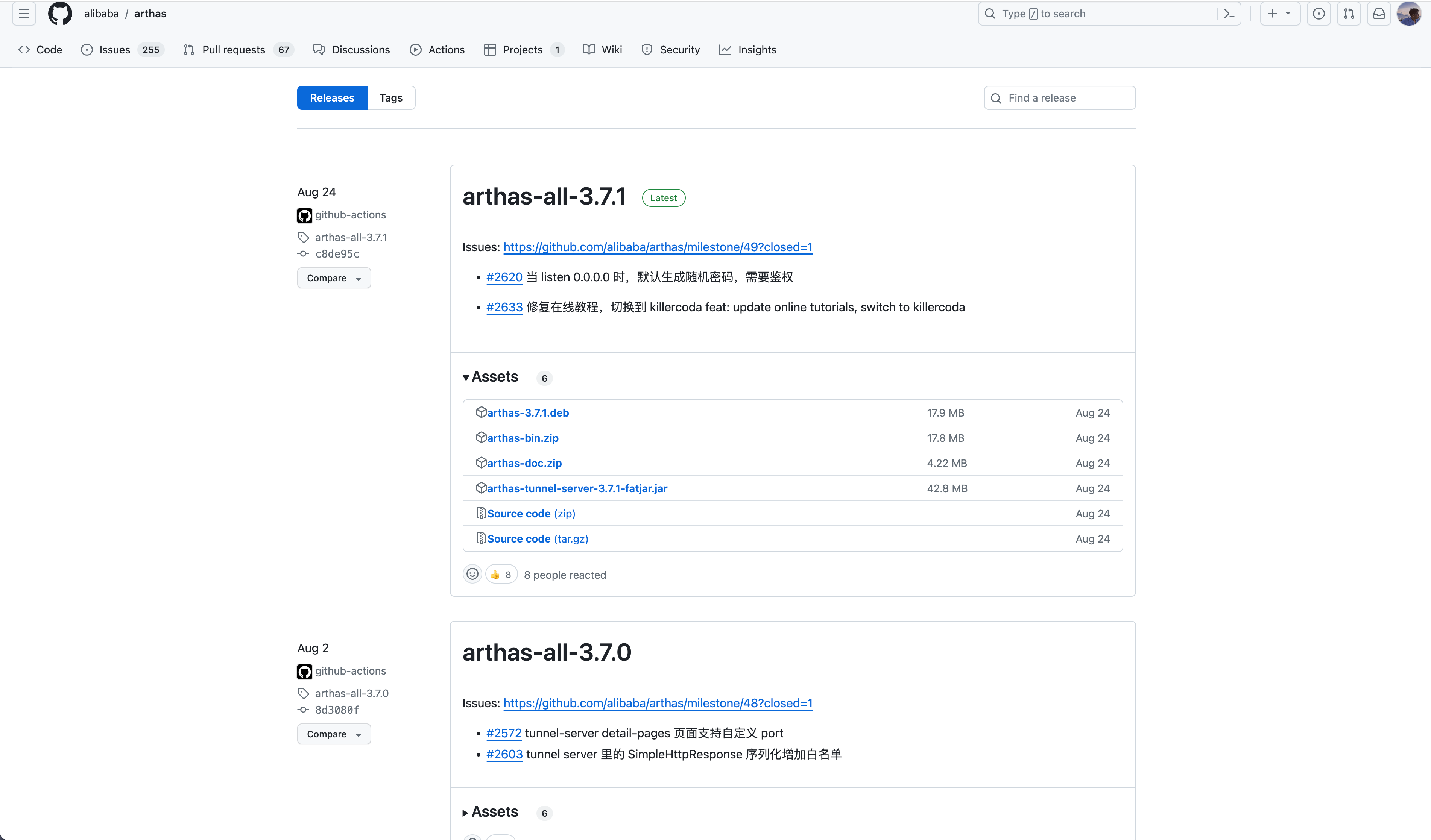The image size is (1431, 840).
Task: Open issue #2620
Action: coord(504,277)
